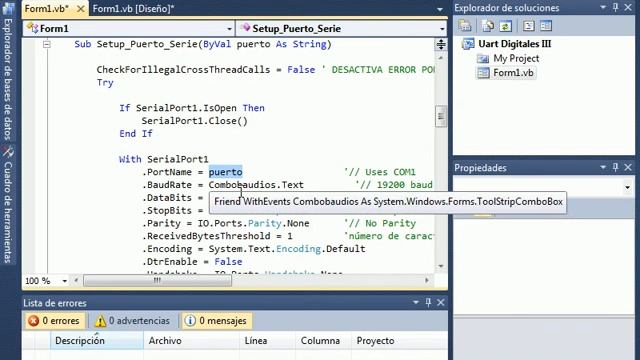
Task: Select My Project in Solution Explorer
Action: [516, 58]
